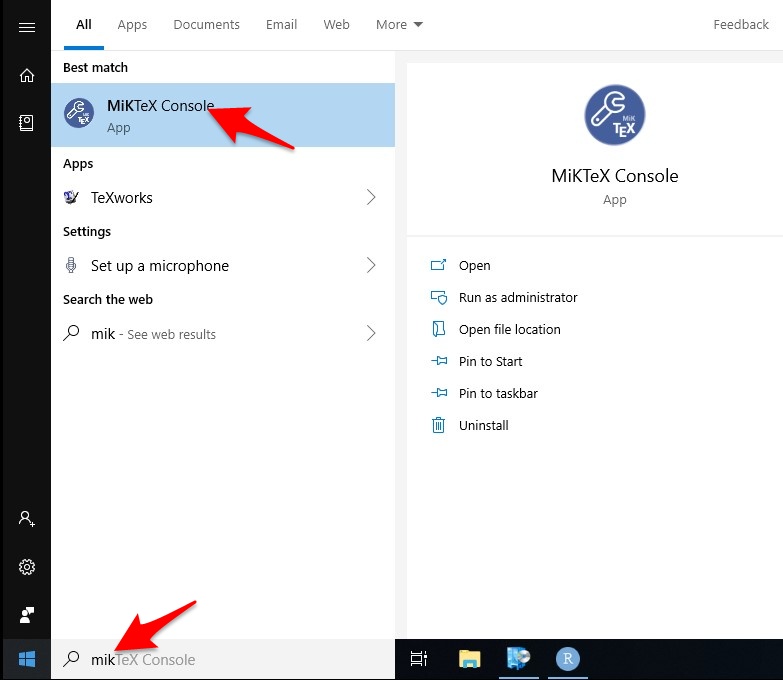Choose Uninstall for MiKTeX Console
The image size is (783, 680).
pyautogui.click(x=483, y=425)
